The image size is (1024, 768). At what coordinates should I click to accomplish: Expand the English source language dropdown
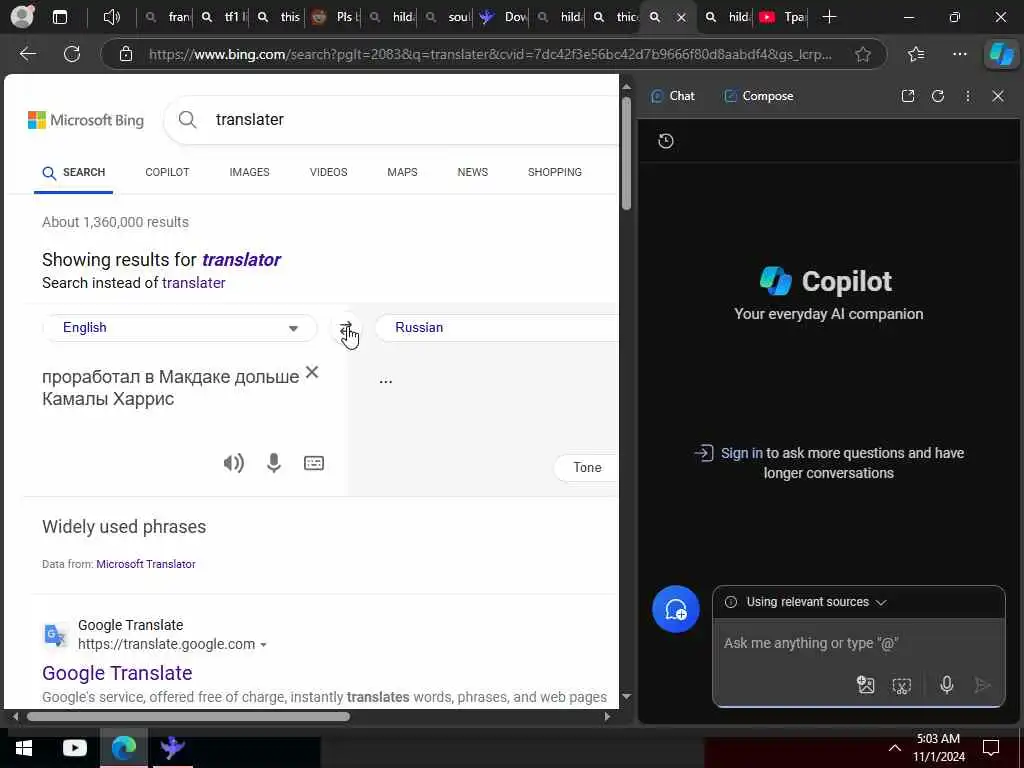[180, 328]
